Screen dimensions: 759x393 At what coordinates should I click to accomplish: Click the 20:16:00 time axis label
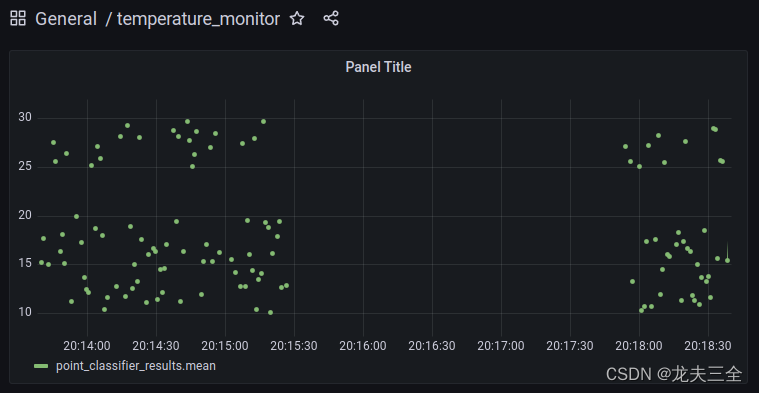click(x=363, y=346)
